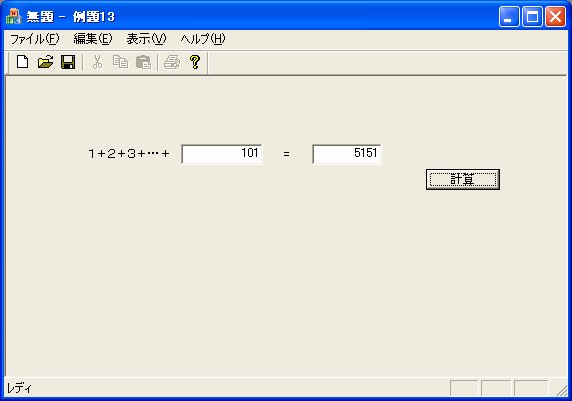Click the toolbar gripper handle

[9, 63]
